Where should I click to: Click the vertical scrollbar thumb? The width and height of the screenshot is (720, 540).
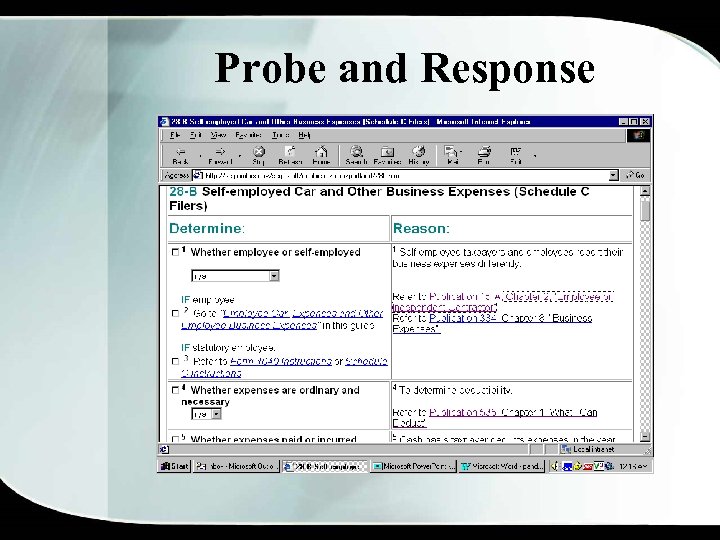coord(645,209)
